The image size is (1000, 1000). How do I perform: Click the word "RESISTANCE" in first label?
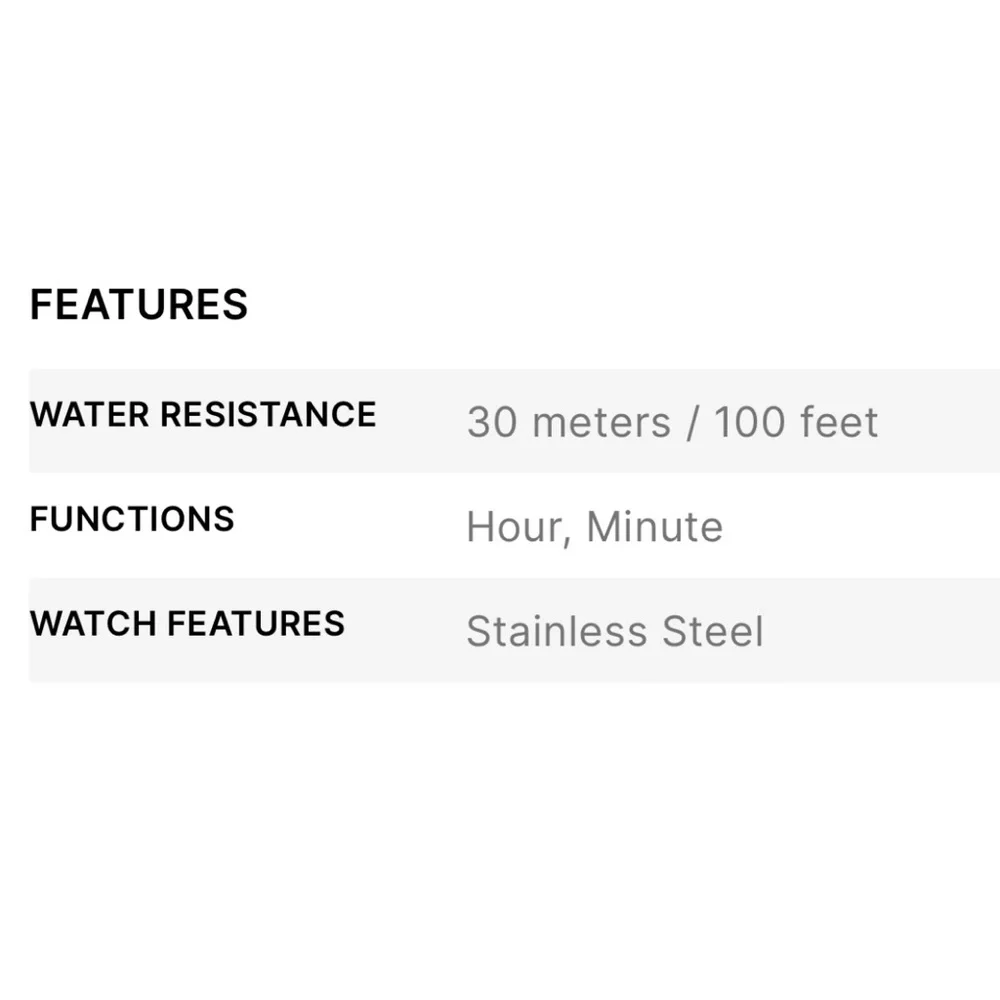pos(269,414)
